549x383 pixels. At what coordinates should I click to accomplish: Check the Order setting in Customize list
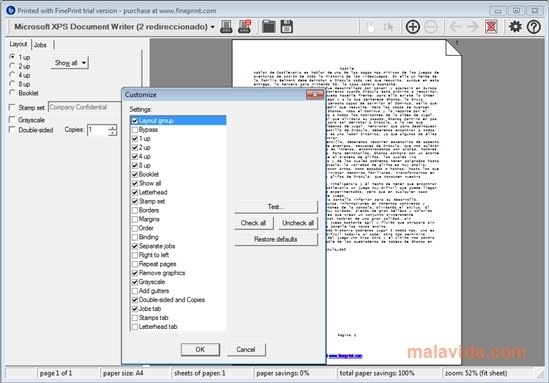(x=135, y=228)
